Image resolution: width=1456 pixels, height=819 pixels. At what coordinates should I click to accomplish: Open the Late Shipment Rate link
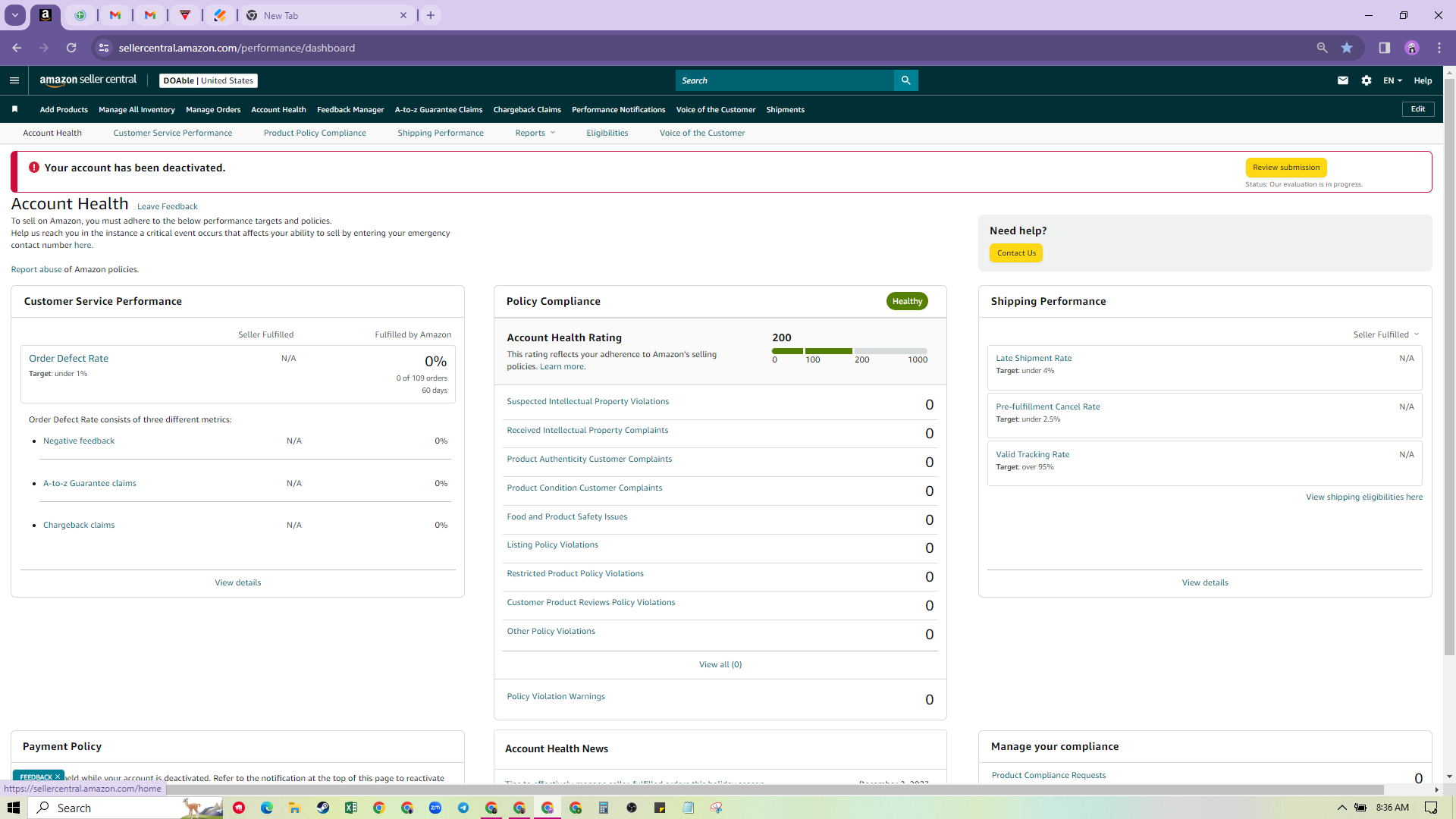1034,358
